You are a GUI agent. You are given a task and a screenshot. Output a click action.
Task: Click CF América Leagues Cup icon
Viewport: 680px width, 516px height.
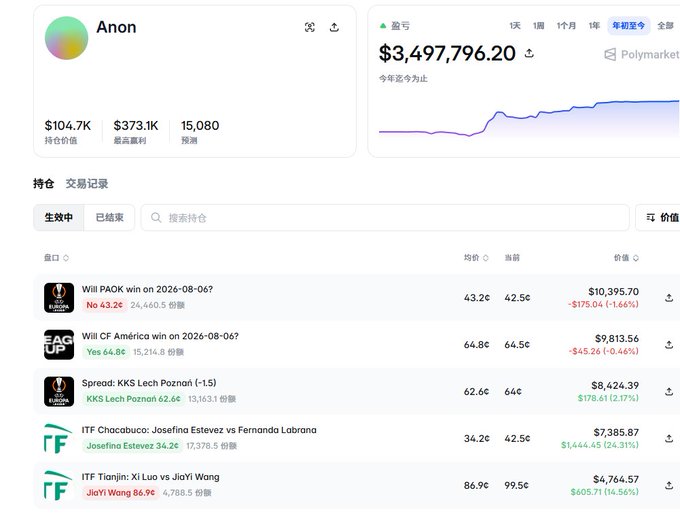coord(59,344)
